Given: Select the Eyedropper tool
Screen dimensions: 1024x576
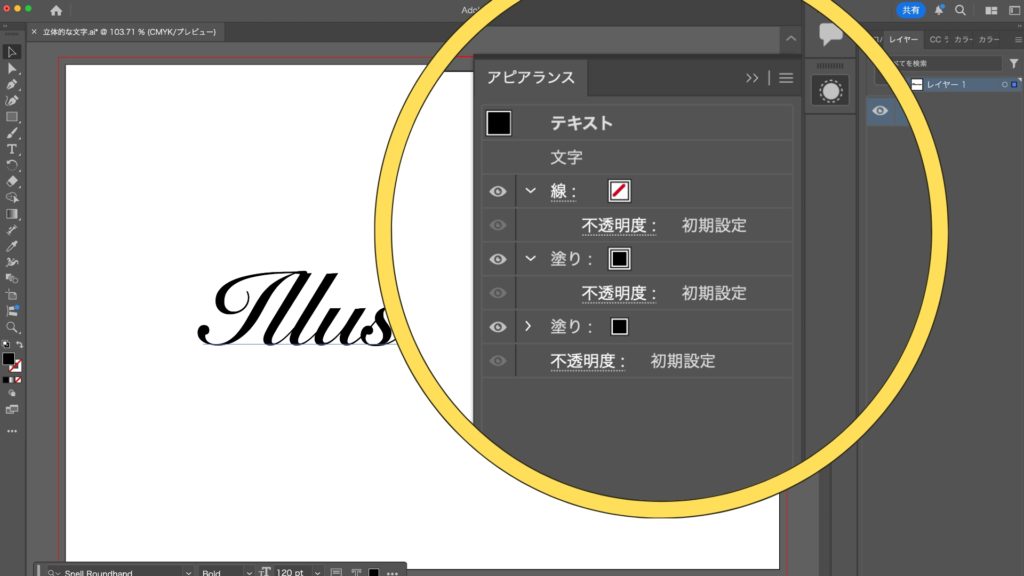Looking at the screenshot, I should pos(12,245).
